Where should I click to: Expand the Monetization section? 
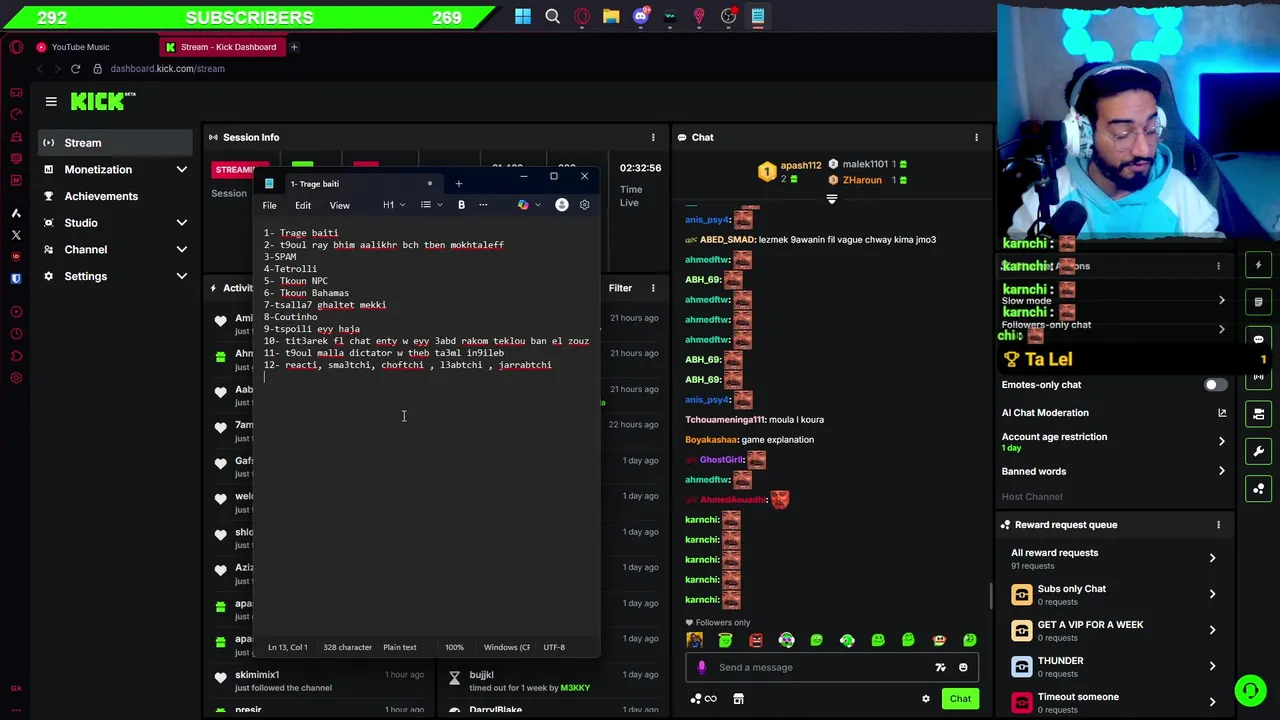point(115,170)
